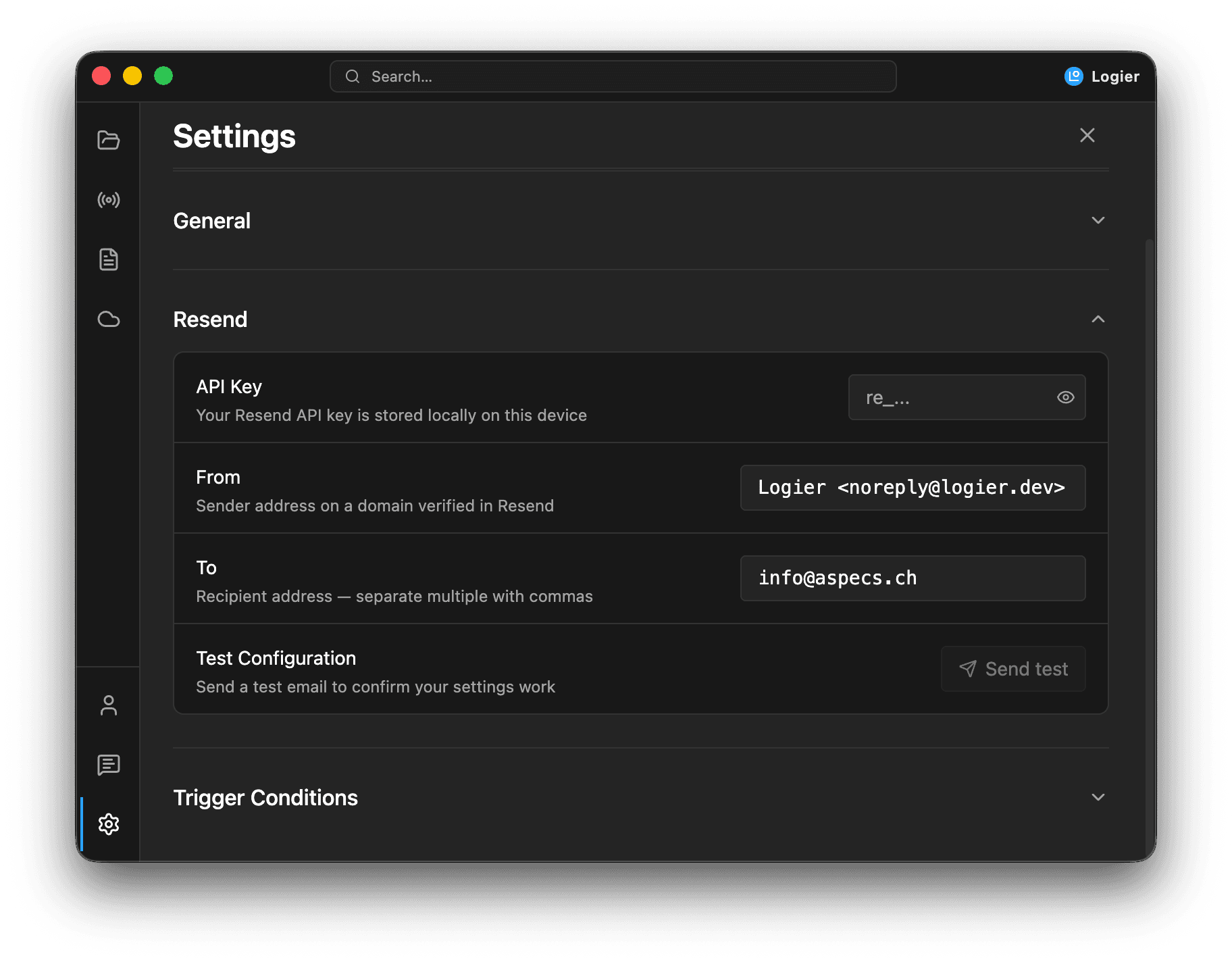Viewport: 1232px width, 962px height.
Task: Open the folder icon in sidebar
Action: (x=108, y=140)
